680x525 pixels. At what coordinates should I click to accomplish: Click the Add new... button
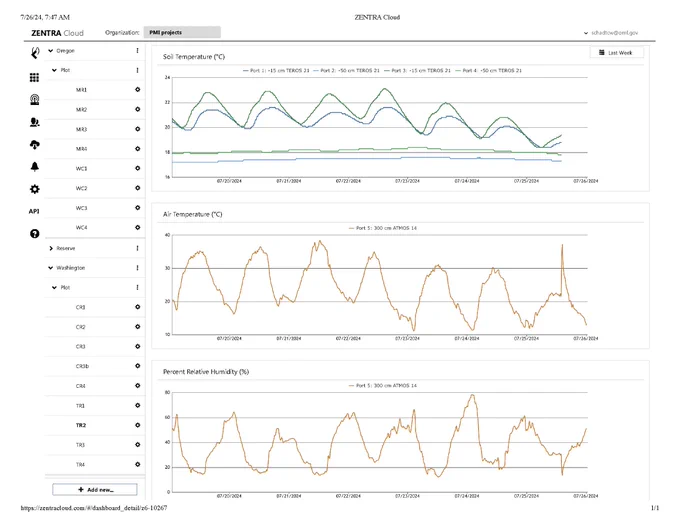tap(95, 489)
